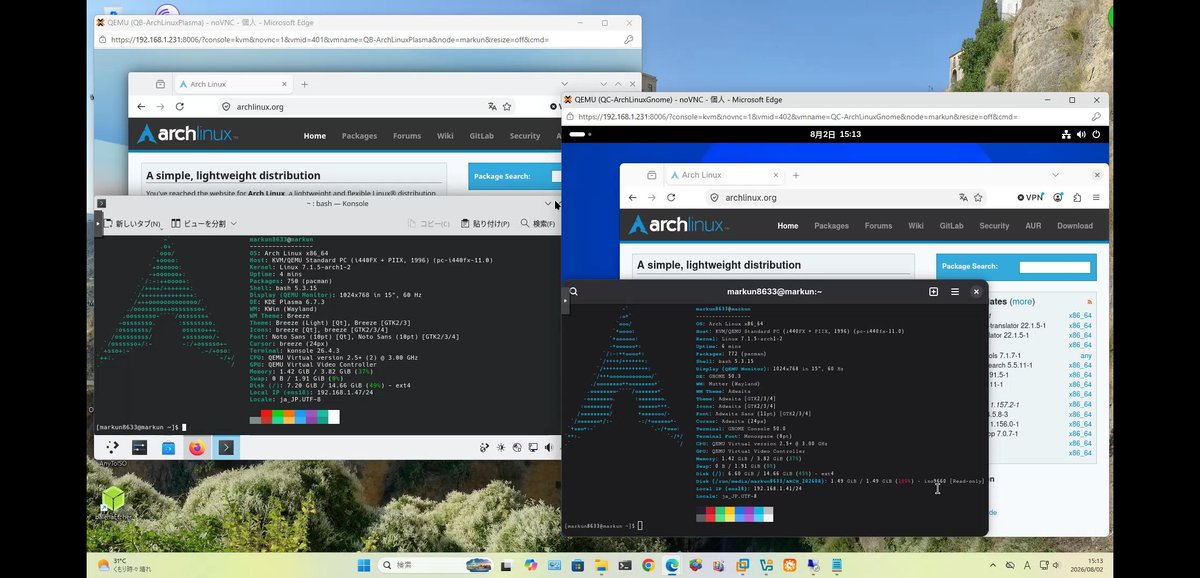Open the Plasma application launcher icon
The image size is (1200, 578).
coord(111,447)
